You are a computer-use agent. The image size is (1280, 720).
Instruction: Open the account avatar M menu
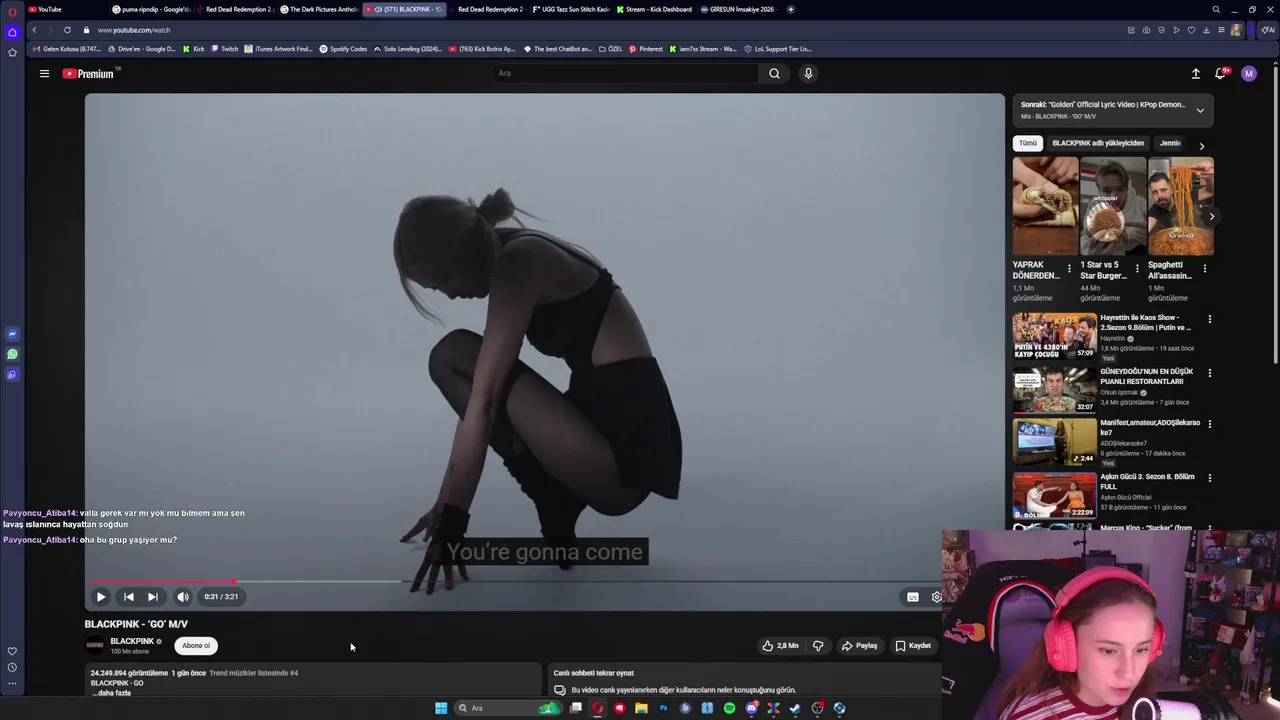pyautogui.click(x=1248, y=73)
